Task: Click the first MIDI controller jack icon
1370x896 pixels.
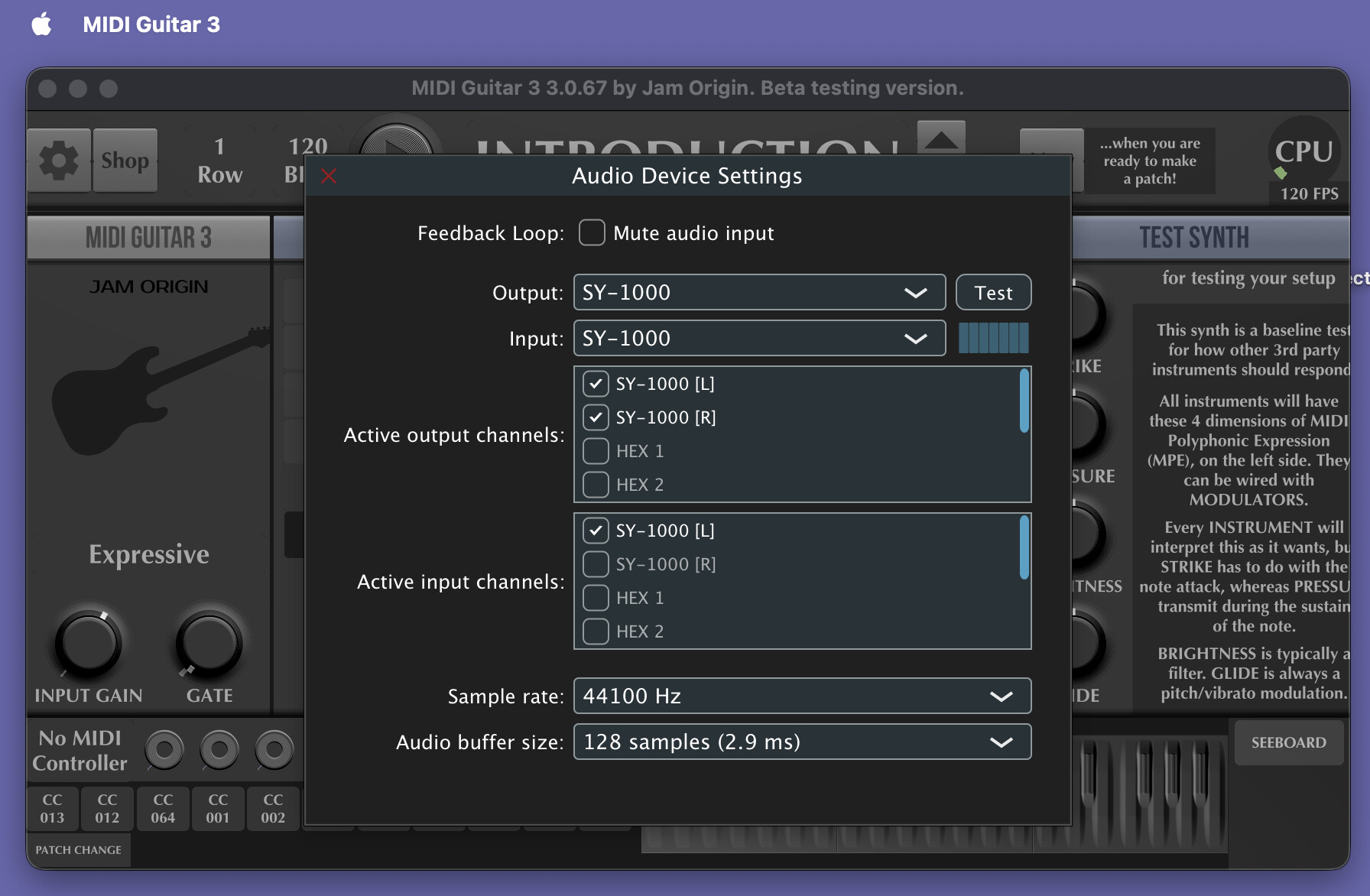Action: click(x=164, y=750)
